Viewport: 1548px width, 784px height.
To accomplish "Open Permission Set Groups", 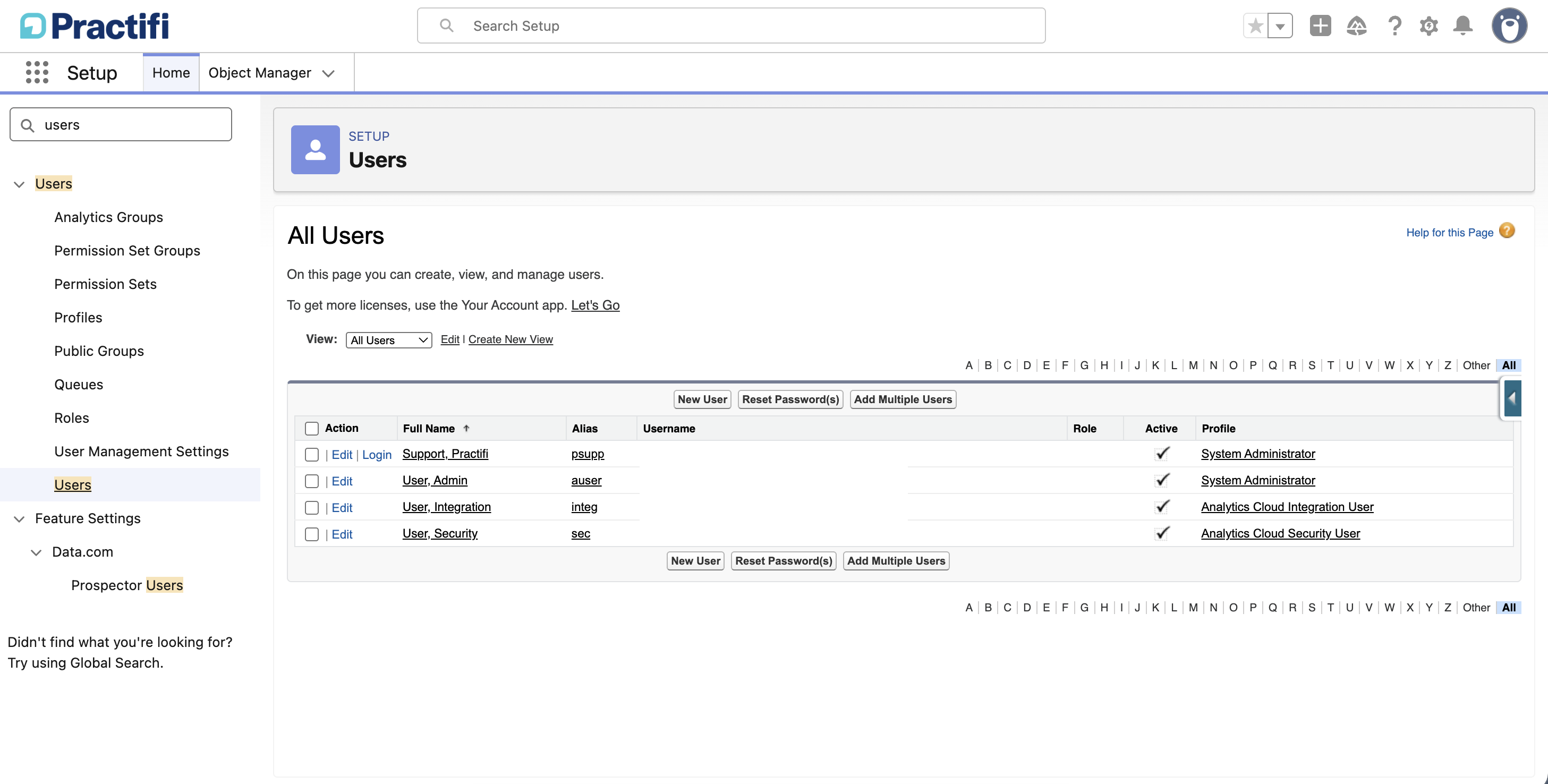I will pyautogui.click(x=127, y=251).
